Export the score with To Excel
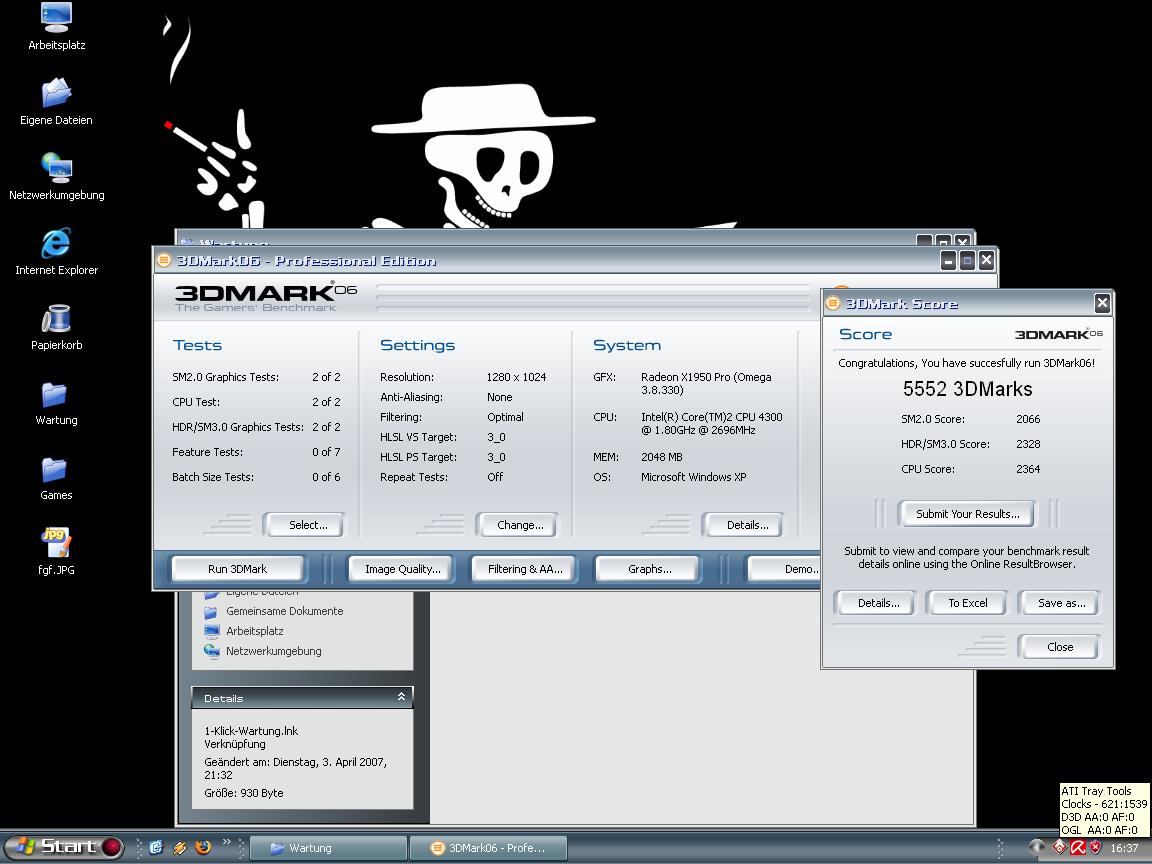 tap(968, 602)
